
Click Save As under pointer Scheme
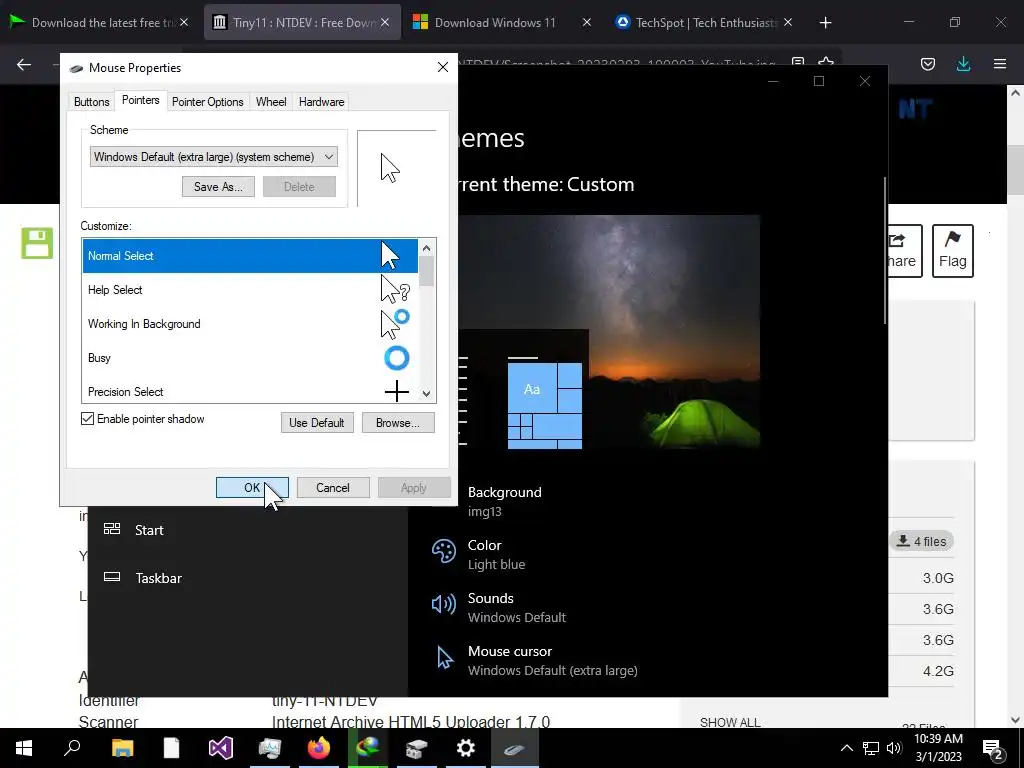tap(218, 187)
